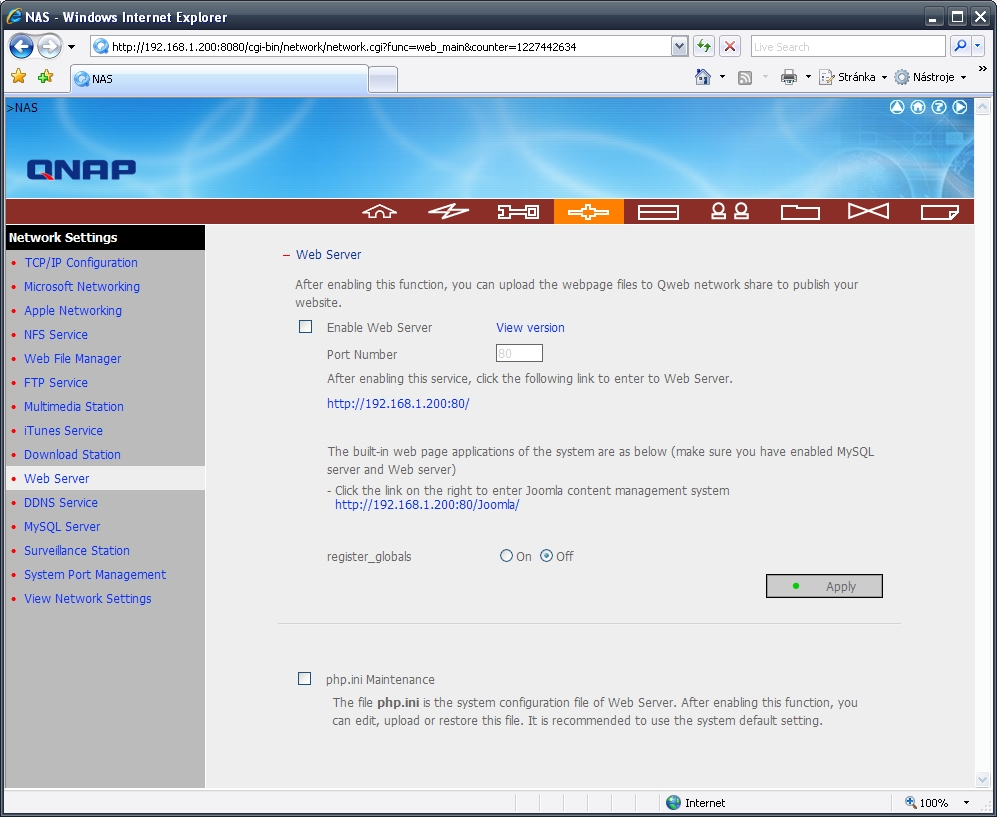Image resolution: width=997 pixels, height=817 pixels.
Task: Open DDNS Service in sidebar
Action: click(x=61, y=502)
